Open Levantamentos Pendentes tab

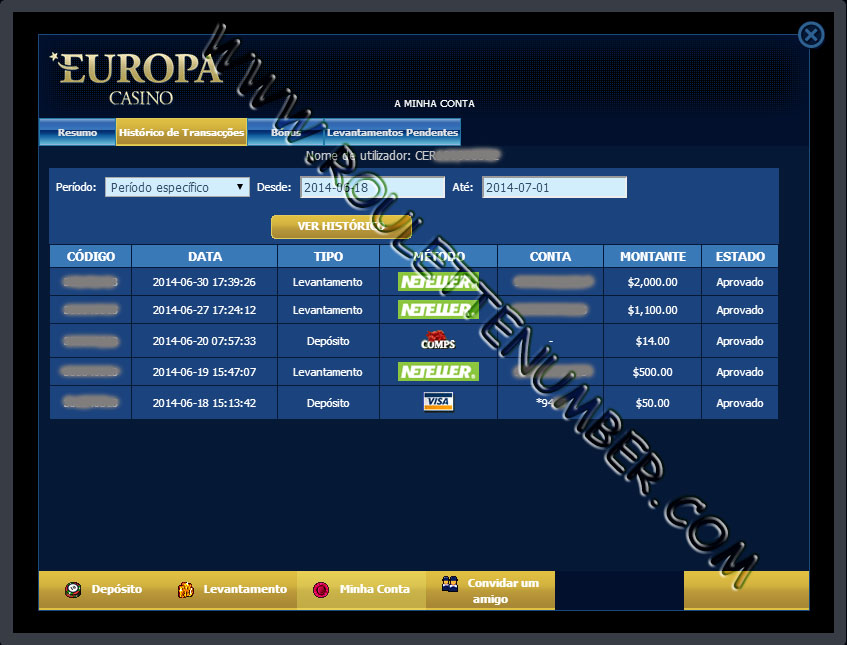click(x=392, y=132)
